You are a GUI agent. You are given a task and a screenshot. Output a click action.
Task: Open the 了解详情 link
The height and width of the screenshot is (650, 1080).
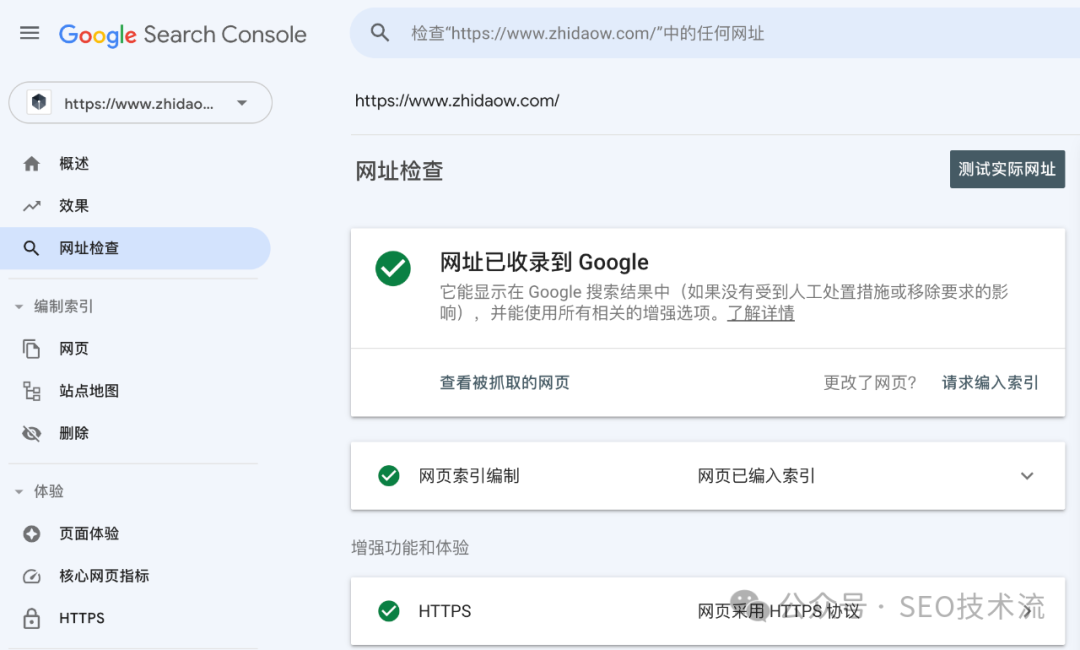tap(760, 313)
